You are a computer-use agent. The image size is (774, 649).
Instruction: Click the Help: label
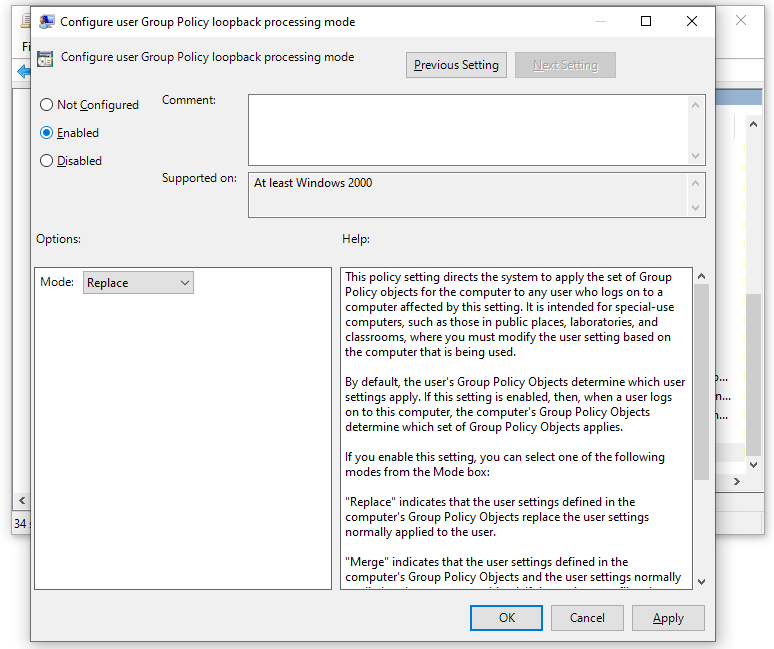point(356,239)
